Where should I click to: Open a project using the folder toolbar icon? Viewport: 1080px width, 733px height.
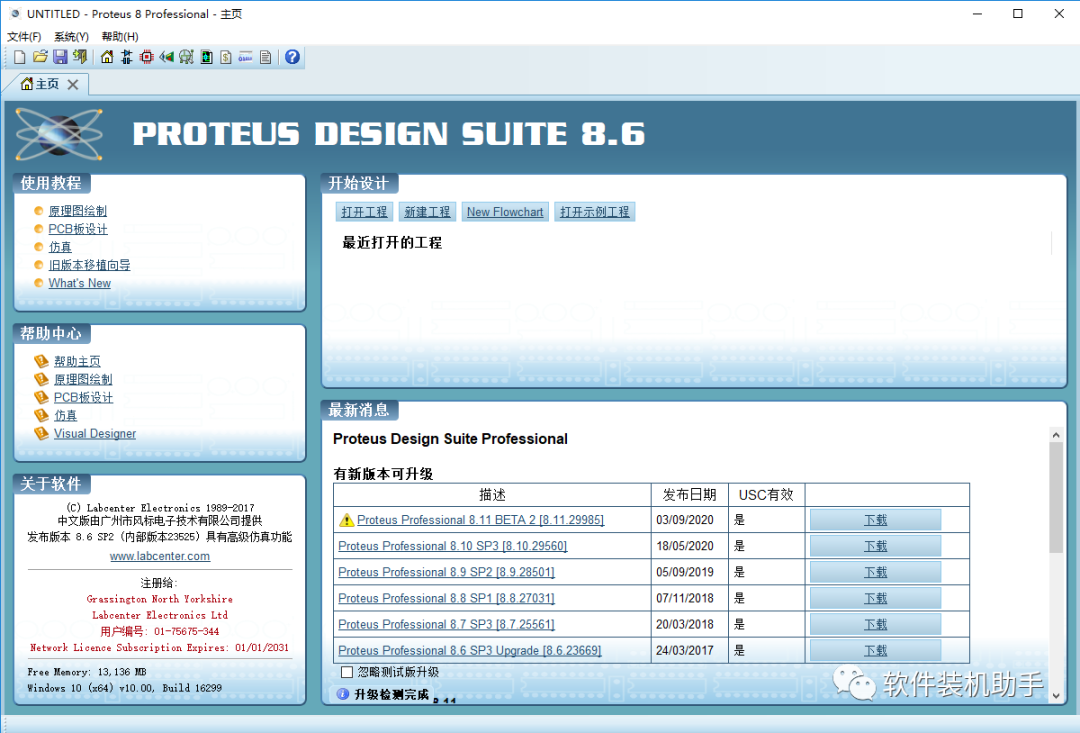tap(40, 57)
